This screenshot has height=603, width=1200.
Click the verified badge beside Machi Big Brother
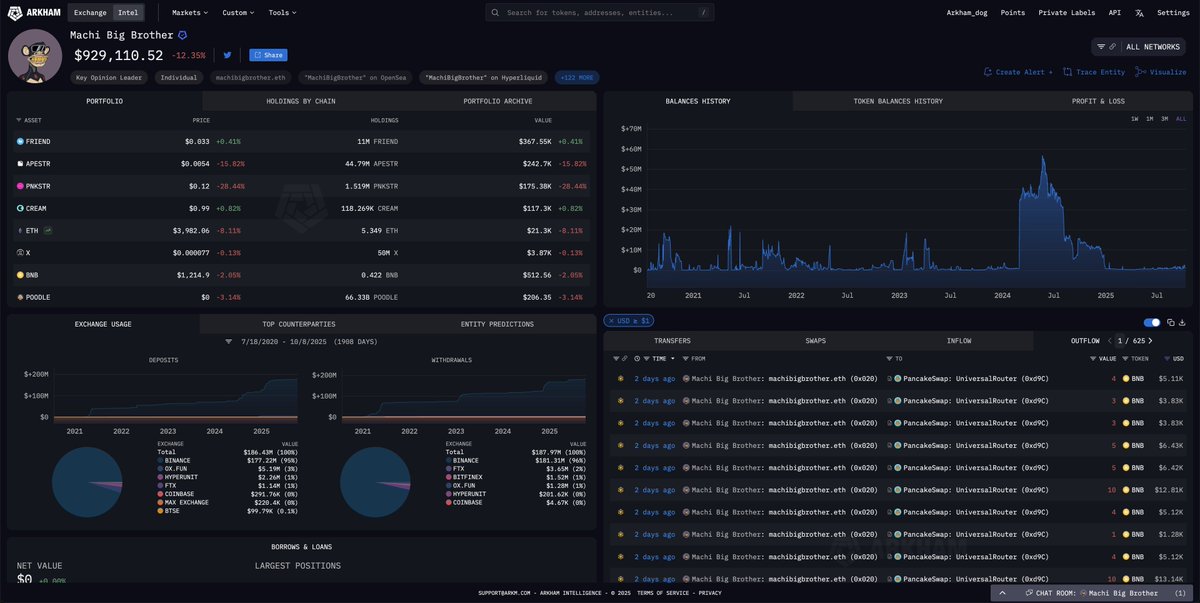[x=182, y=35]
